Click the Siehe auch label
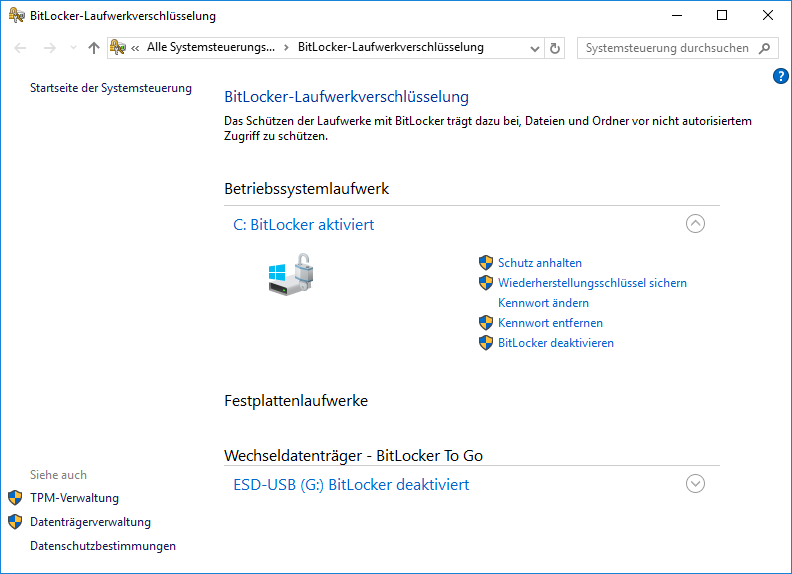The width and height of the screenshot is (792, 574). (x=58, y=474)
